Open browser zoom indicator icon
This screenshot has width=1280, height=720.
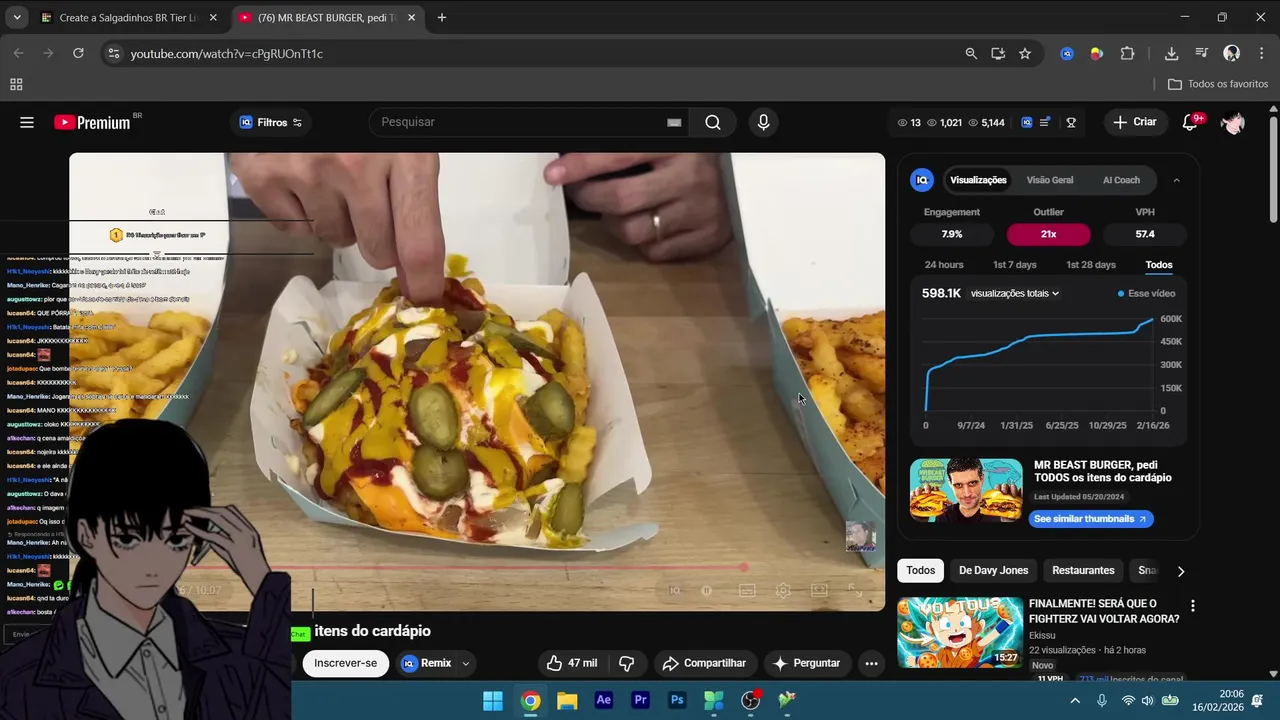(970, 53)
